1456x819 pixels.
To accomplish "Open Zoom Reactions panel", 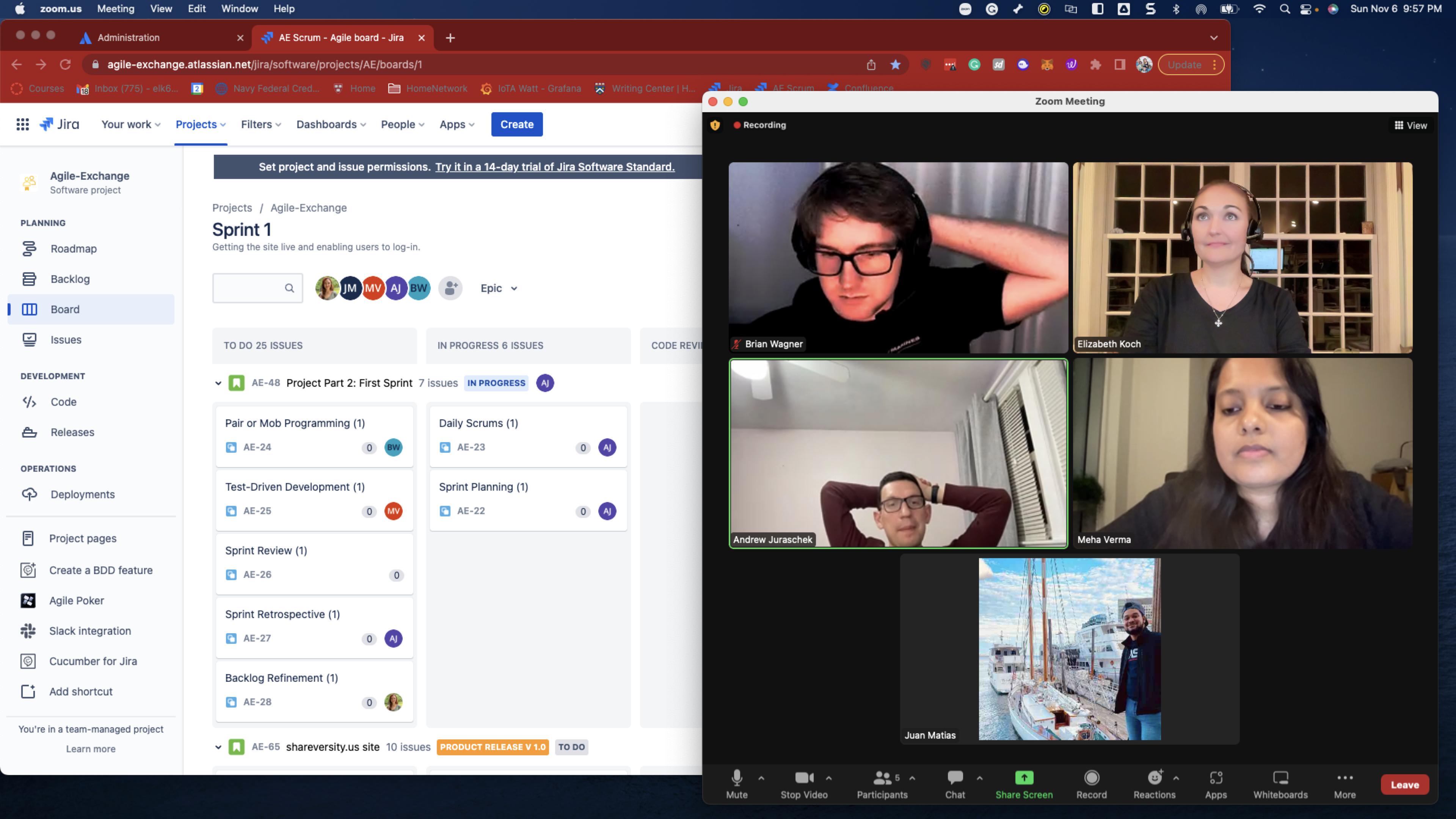I will (x=1154, y=784).
